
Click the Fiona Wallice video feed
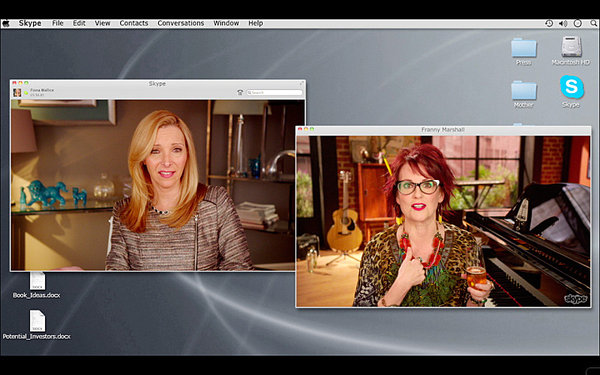(x=158, y=185)
